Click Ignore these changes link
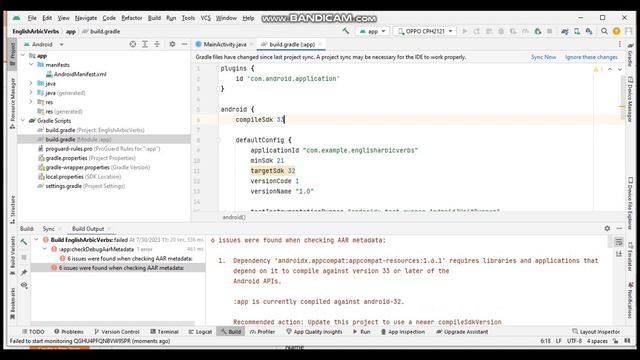This screenshot has width=640, height=360. 591,57
